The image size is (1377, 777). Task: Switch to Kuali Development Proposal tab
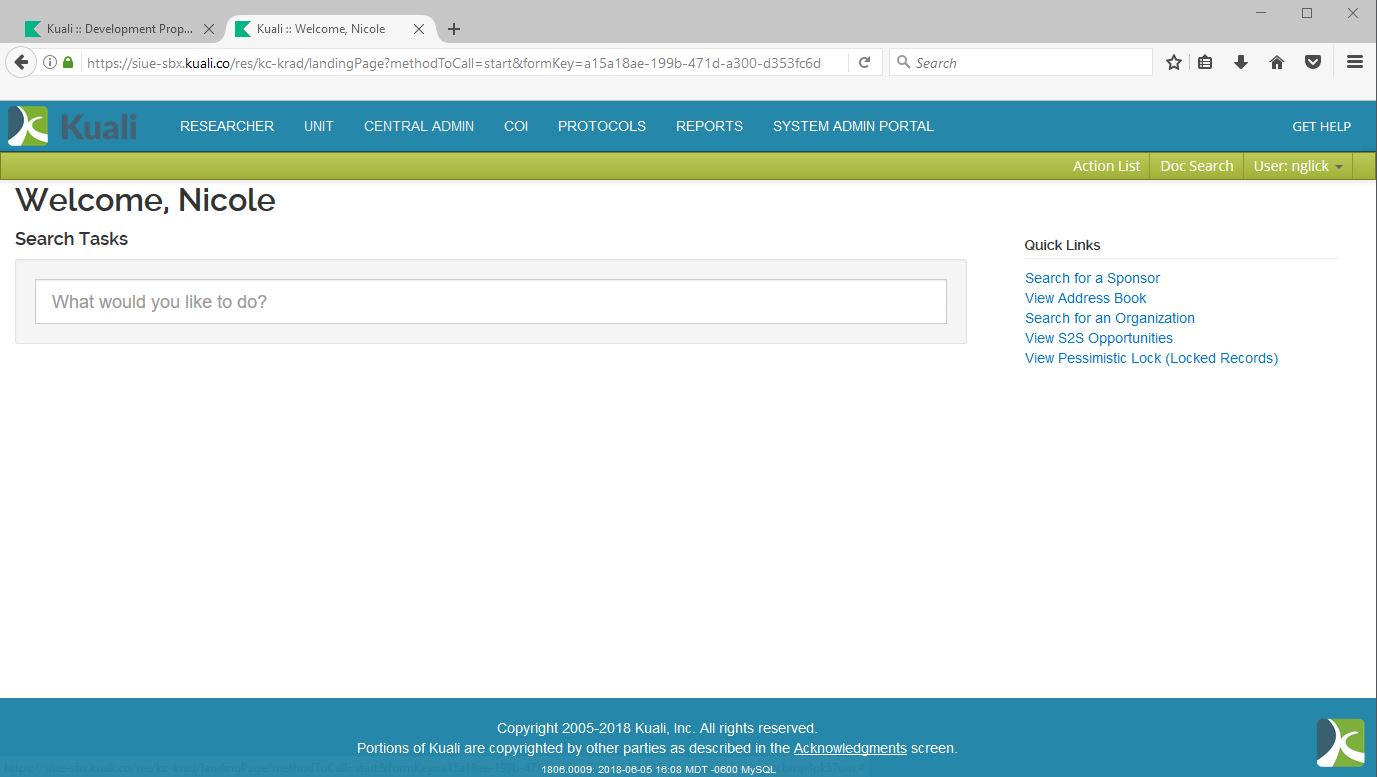pyautogui.click(x=118, y=29)
